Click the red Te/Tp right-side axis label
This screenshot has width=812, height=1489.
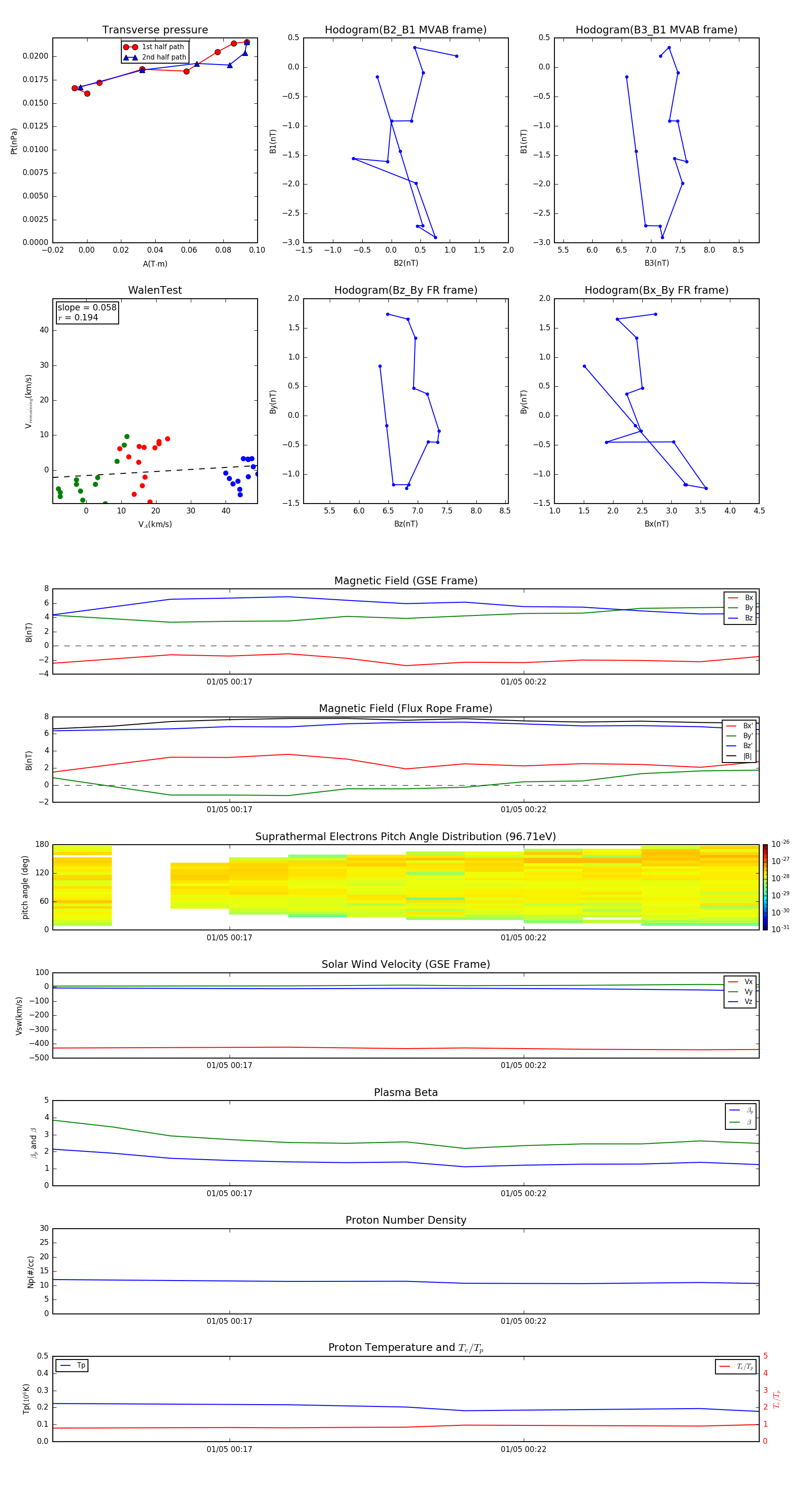click(x=777, y=1399)
